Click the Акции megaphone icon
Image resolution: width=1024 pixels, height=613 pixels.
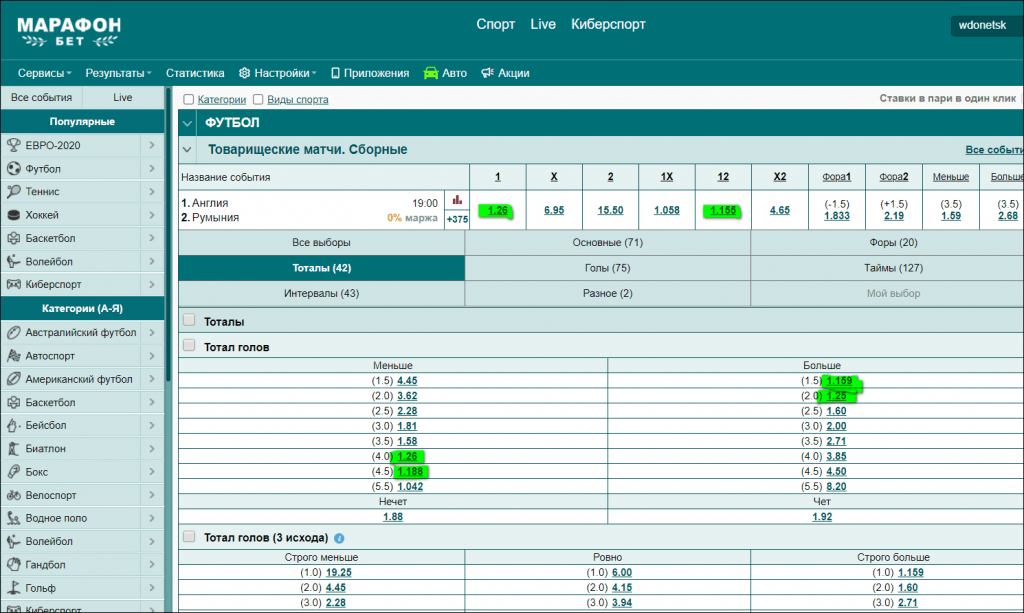point(488,73)
